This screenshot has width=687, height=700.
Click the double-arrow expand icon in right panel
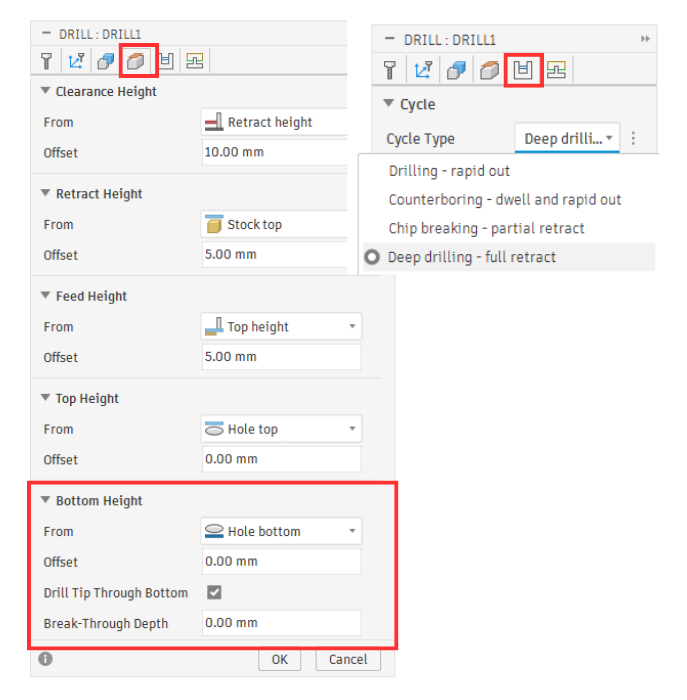[645, 39]
